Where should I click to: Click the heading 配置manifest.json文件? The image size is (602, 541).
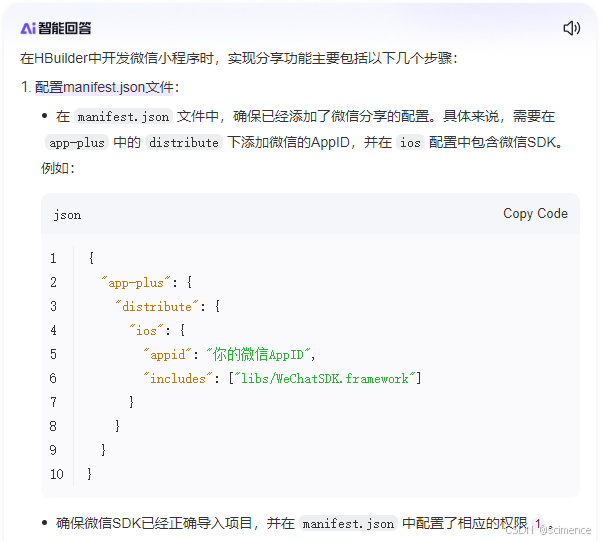pos(104,87)
